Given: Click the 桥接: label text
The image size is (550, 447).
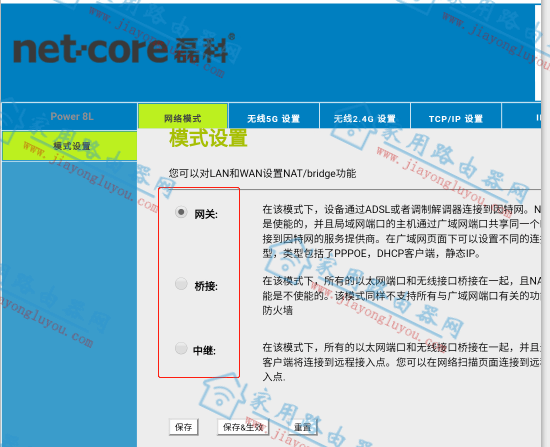Looking at the screenshot, I should pos(206,286).
